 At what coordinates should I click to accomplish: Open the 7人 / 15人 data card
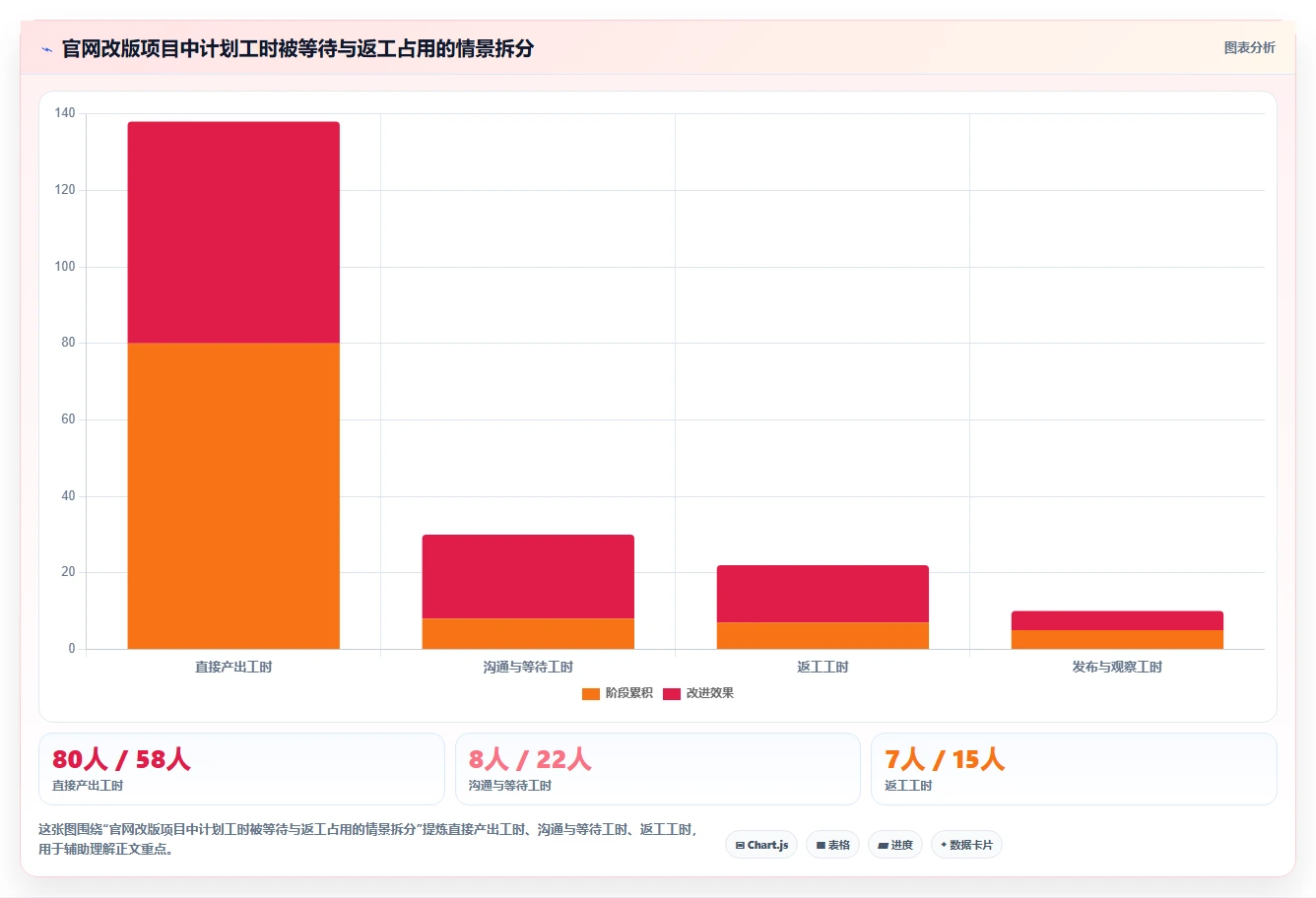(x=1074, y=769)
